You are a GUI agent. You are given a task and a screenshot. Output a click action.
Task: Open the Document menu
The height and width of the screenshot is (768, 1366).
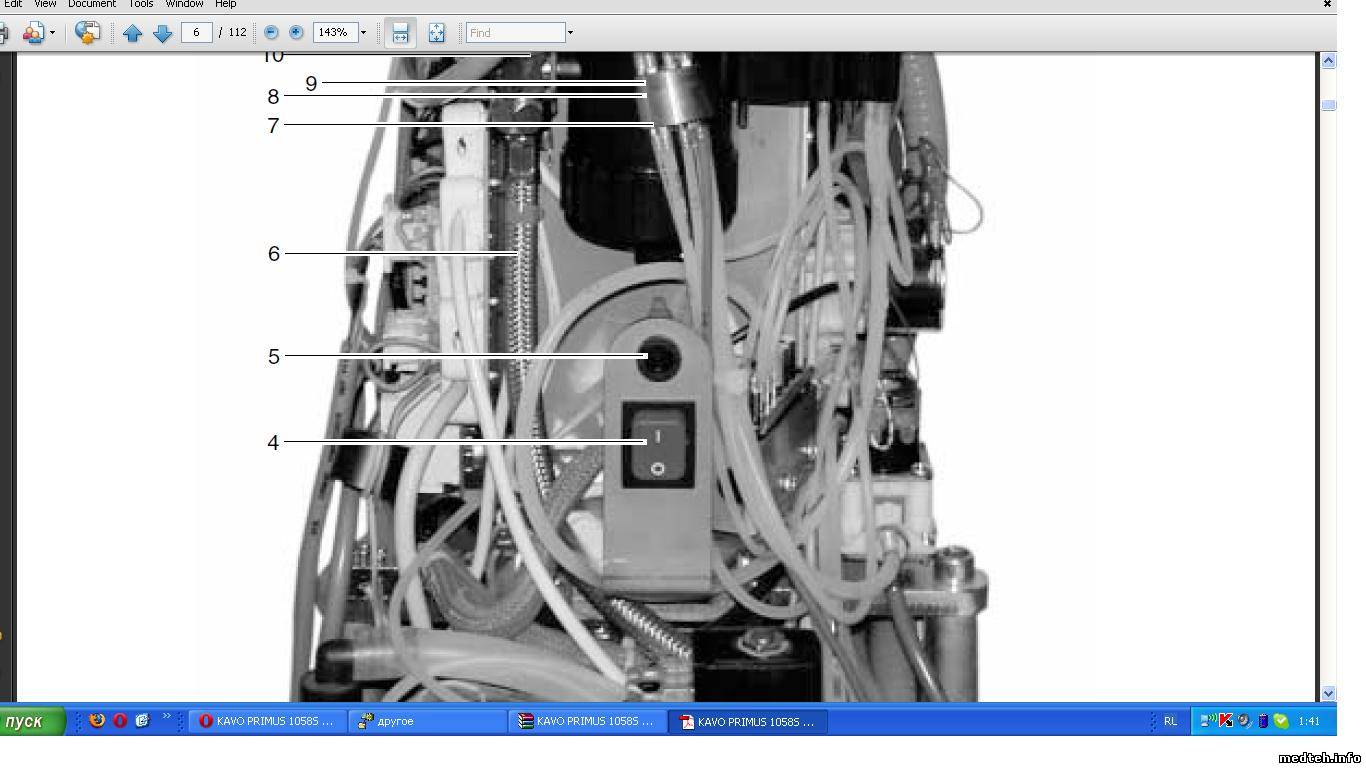[x=92, y=4]
